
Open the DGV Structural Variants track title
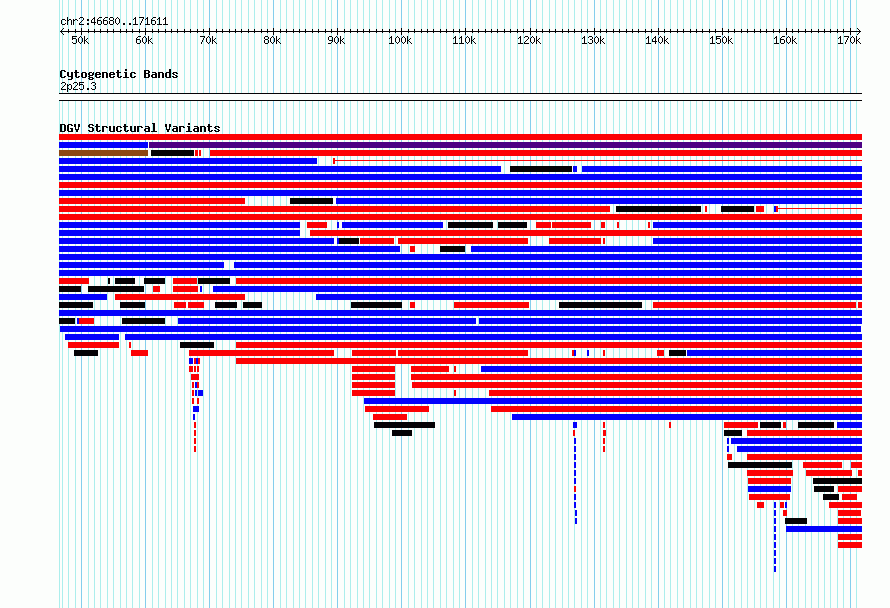tap(140, 128)
